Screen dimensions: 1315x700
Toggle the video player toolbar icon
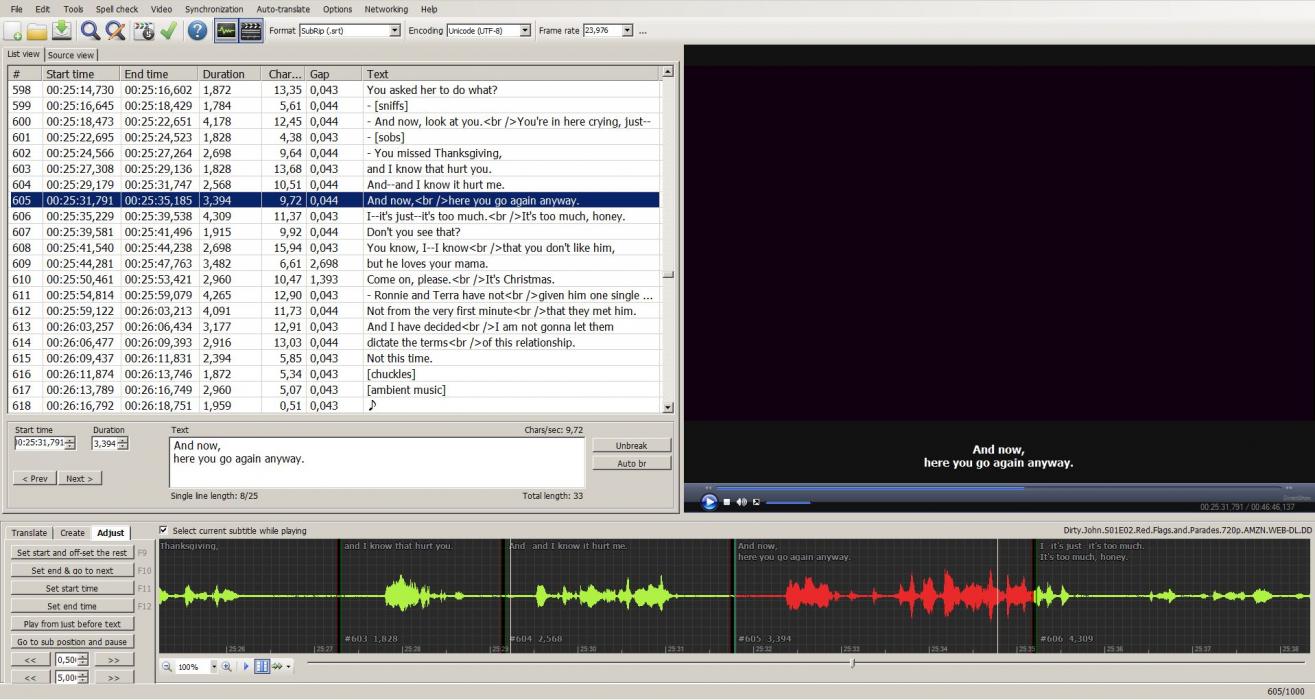251,31
